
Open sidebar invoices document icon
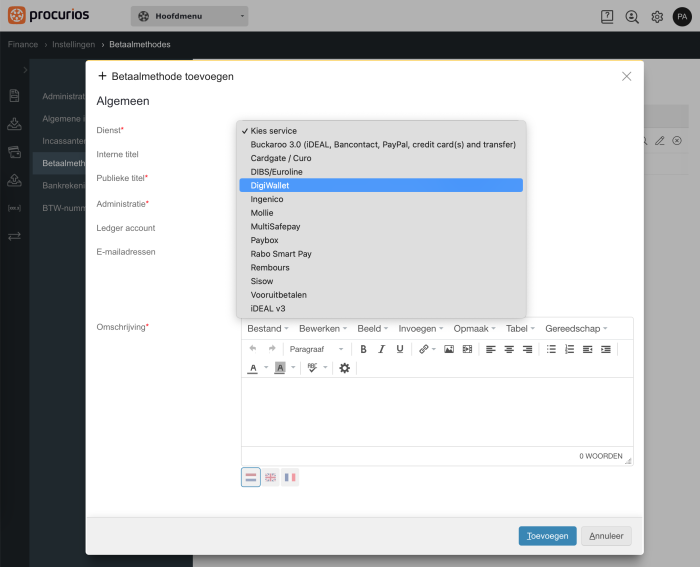[x=14, y=96]
